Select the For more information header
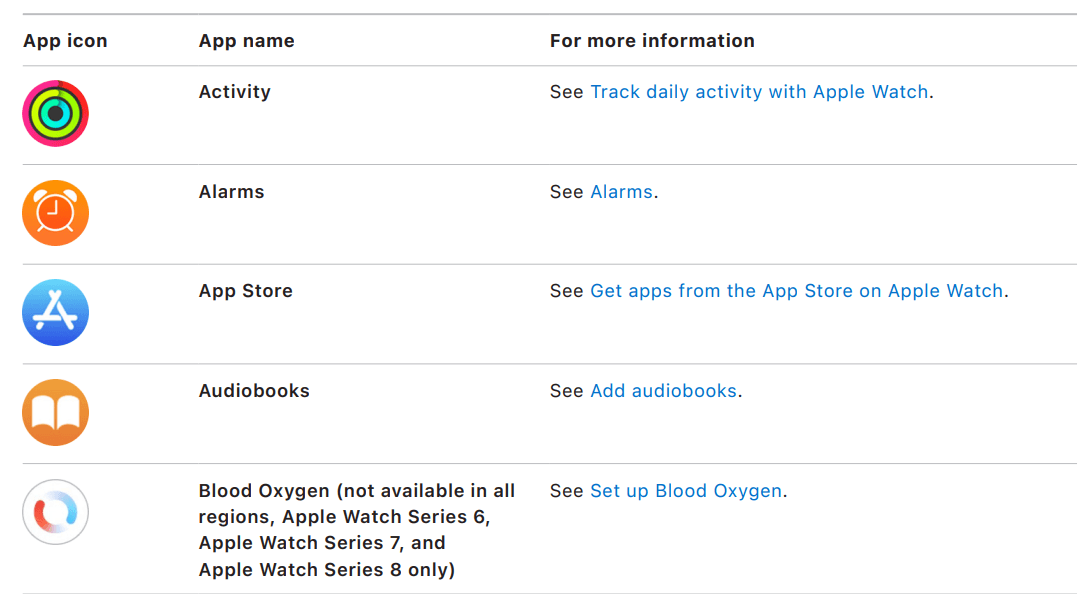1091x594 pixels. (652, 40)
